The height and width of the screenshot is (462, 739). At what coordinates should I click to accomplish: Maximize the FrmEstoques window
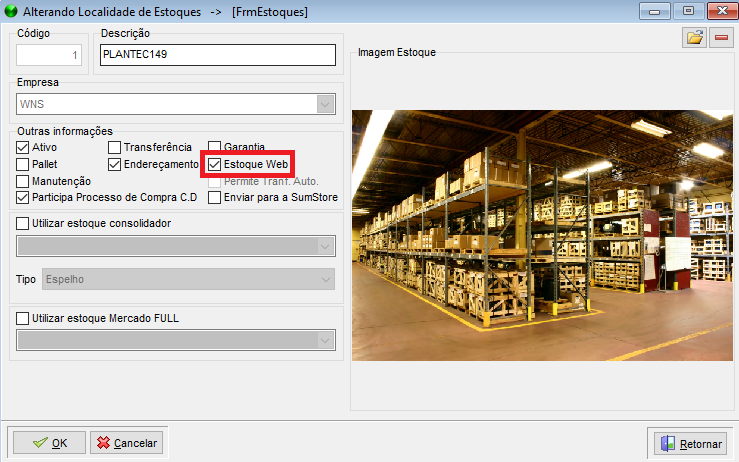(x=688, y=11)
